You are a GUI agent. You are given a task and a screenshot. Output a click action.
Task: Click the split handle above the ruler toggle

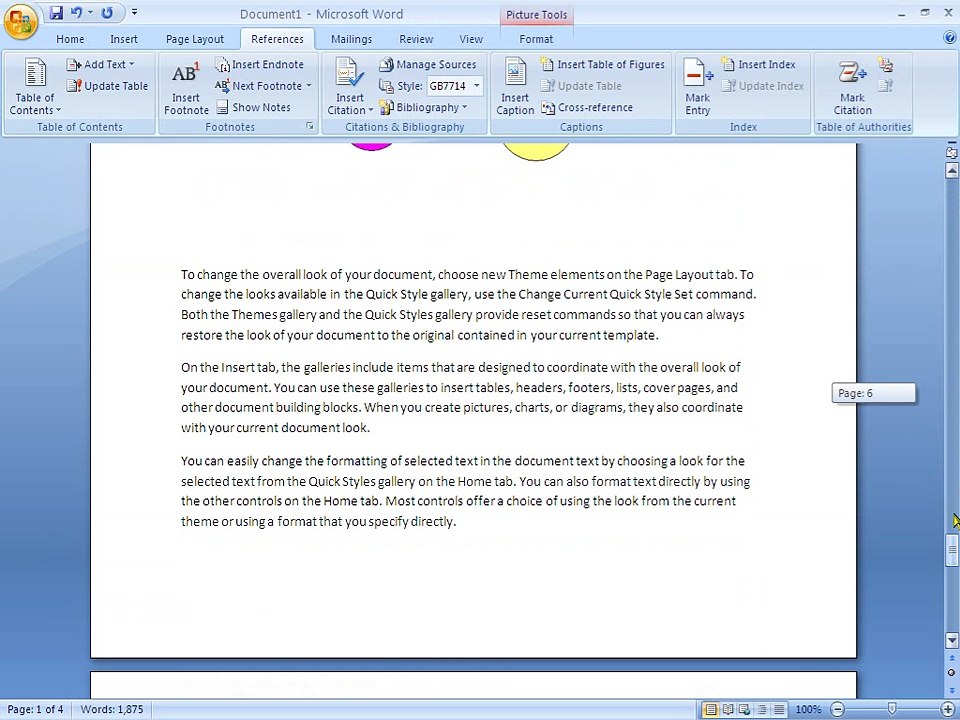pyautogui.click(x=951, y=144)
